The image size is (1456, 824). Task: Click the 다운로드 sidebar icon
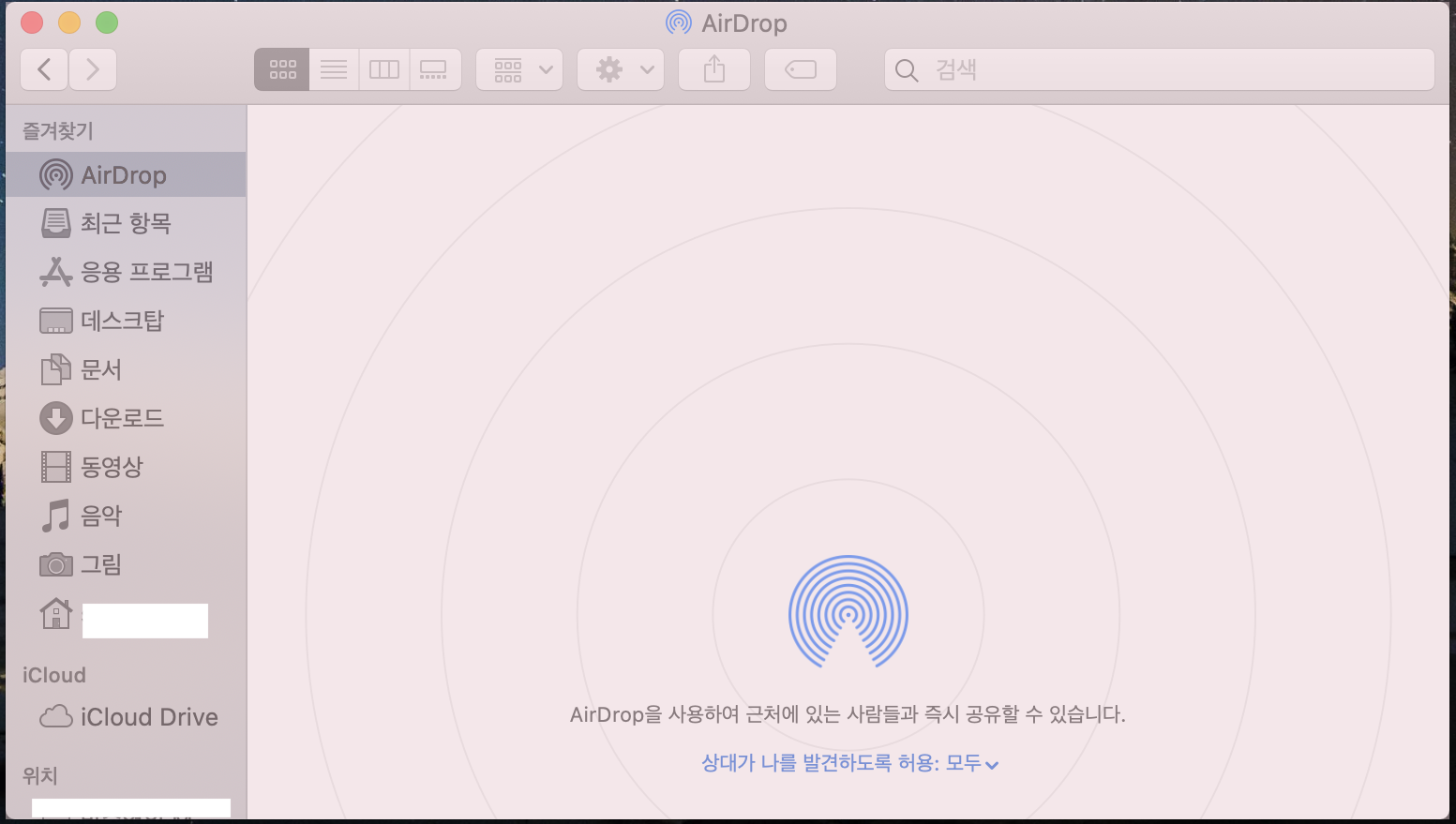pyautogui.click(x=56, y=418)
